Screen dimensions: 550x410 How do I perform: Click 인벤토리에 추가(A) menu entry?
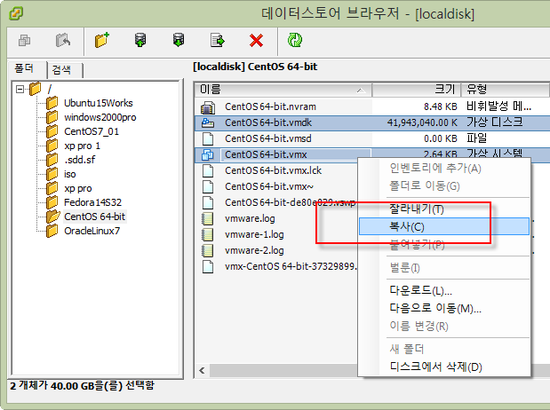tap(444, 168)
